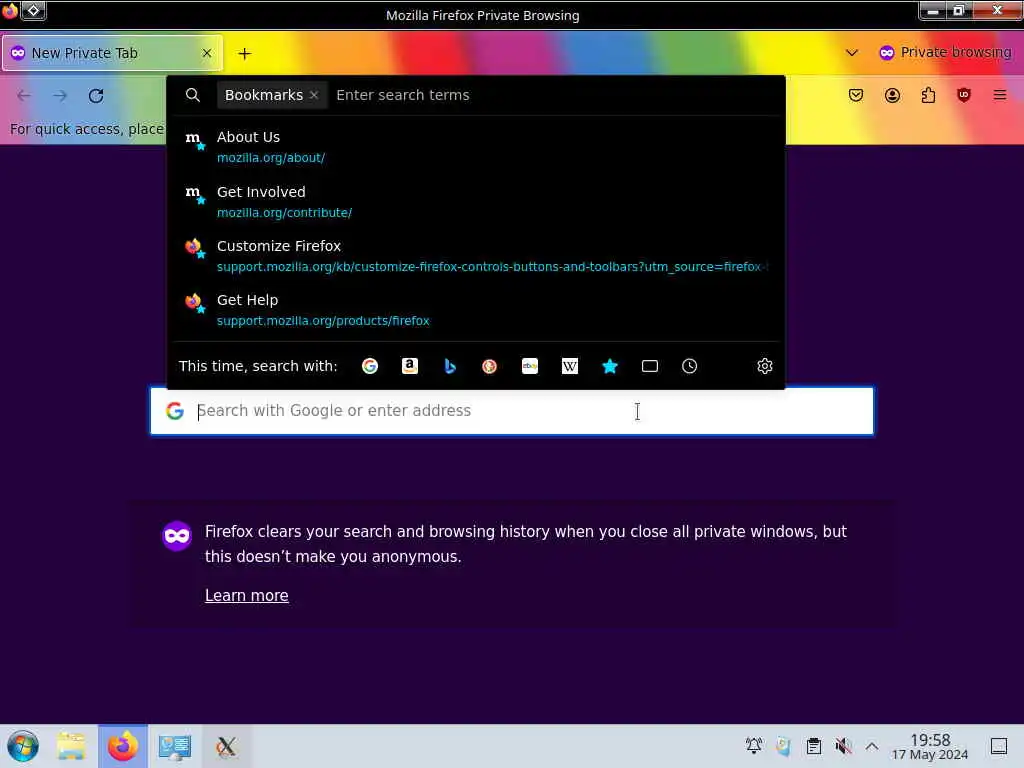Choose Bing icon in search-with row
1024x768 pixels.
coord(450,366)
